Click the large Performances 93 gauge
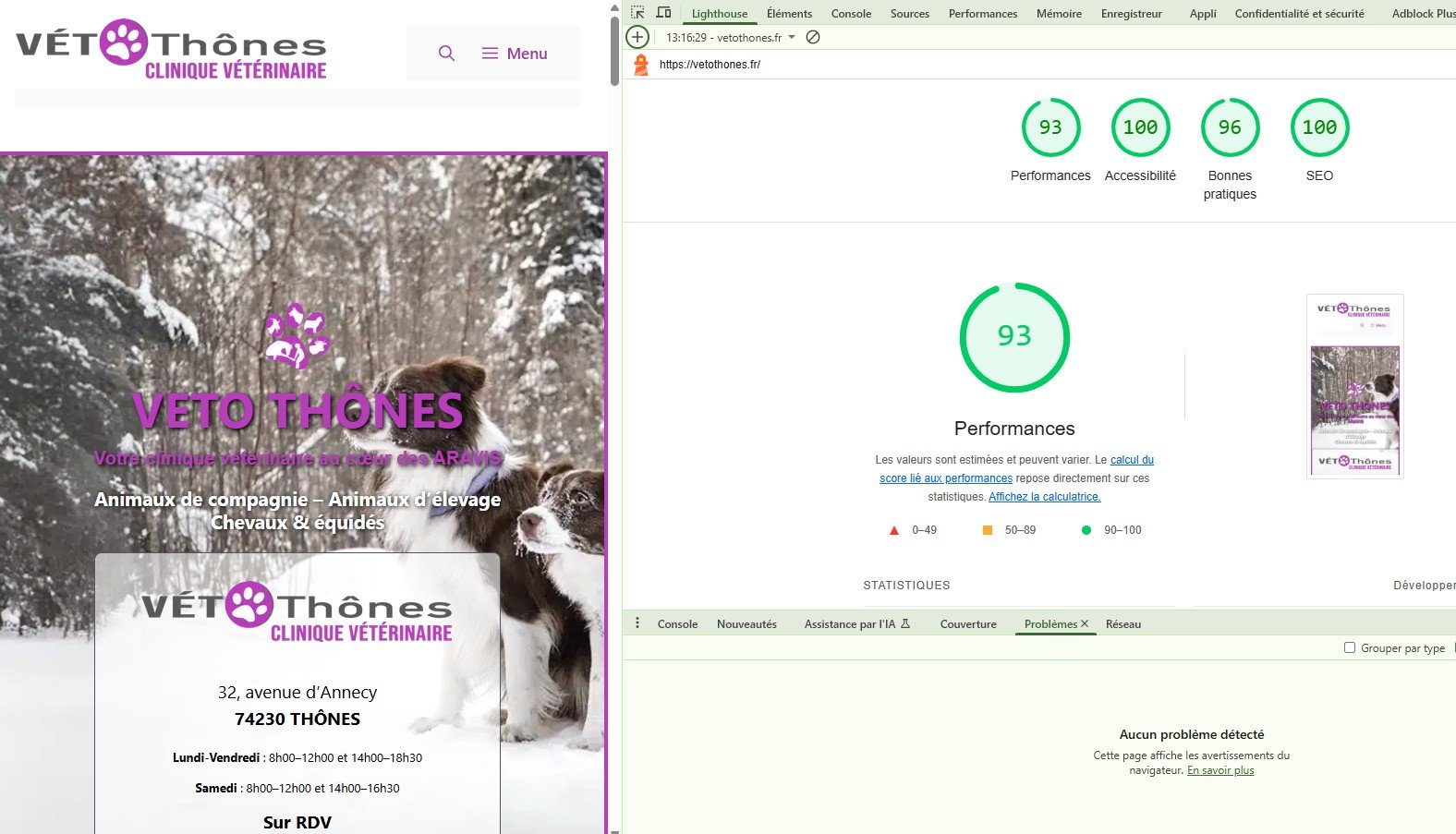The width and height of the screenshot is (1456, 834). pyautogui.click(x=1014, y=337)
